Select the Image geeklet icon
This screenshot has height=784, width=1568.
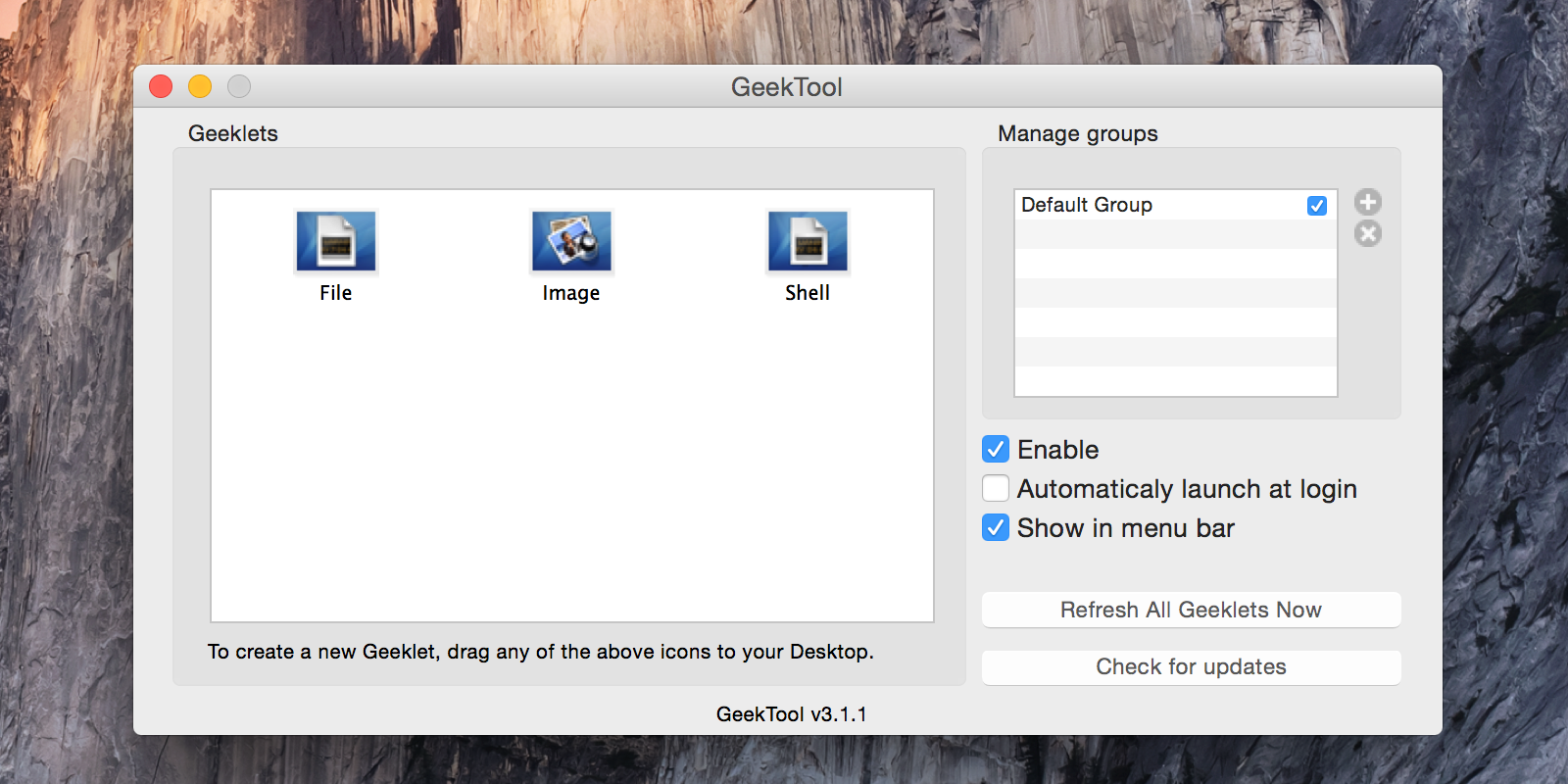pyautogui.click(x=571, y=241)
